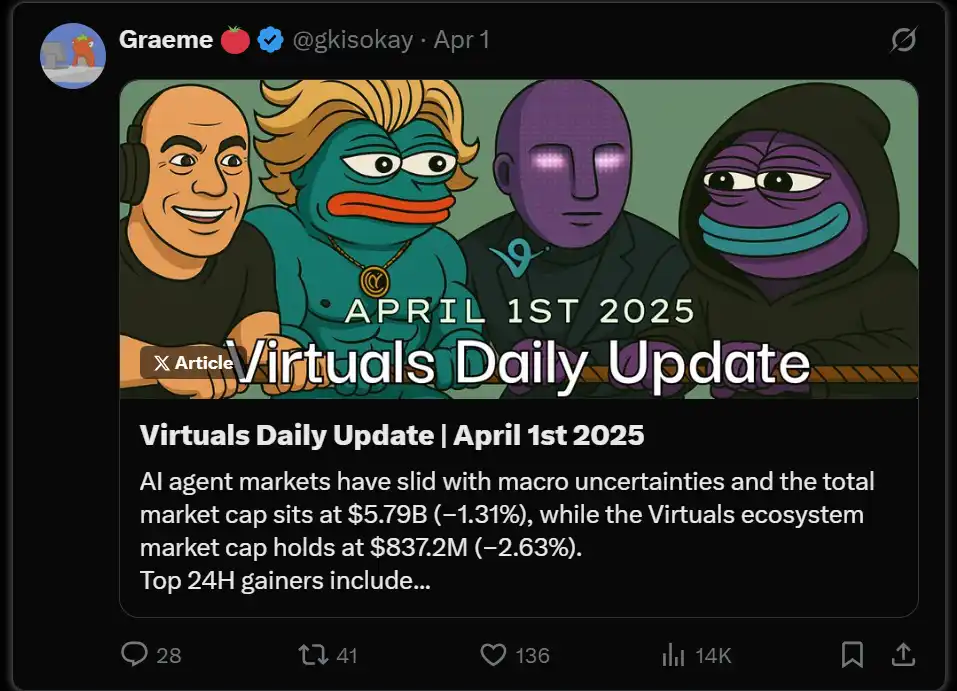Image resolution: width=957 pixels, height=691 pixels.
Task: Click the share upload arrow icon
Action: click(x=903, y=655)
